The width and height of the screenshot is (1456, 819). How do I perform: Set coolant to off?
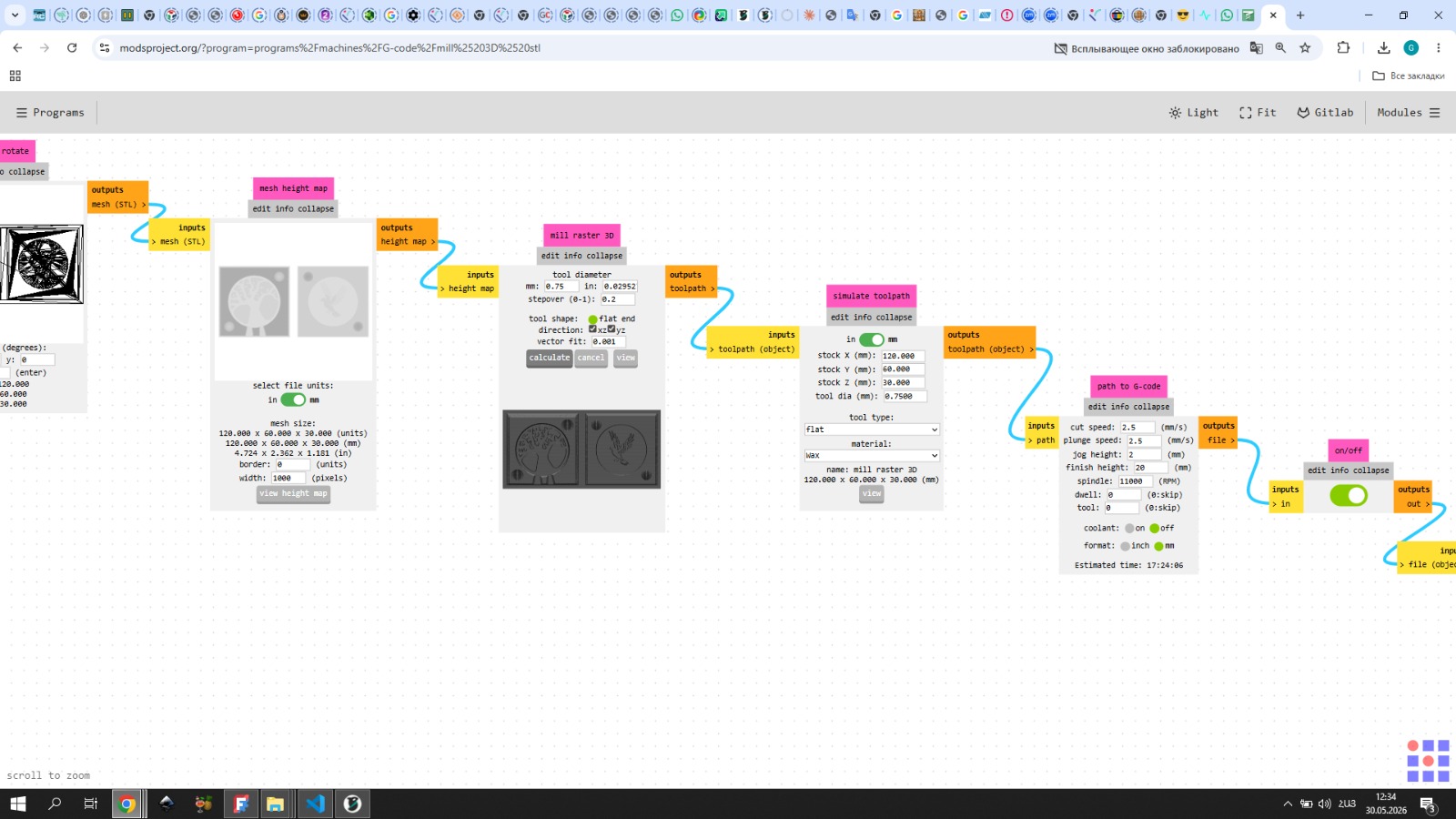click(x=1155, y=528)
